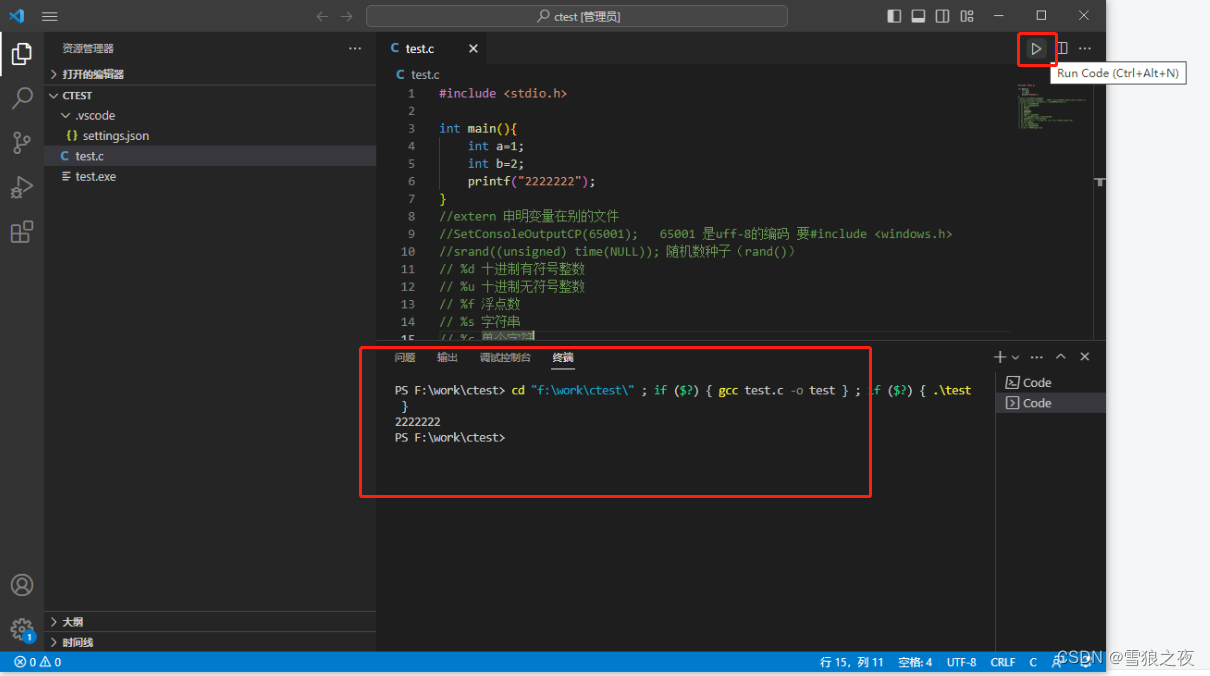Switch to the 问题 panel tab
Viewport: 1210px width, 676px height.
point(404,357)
